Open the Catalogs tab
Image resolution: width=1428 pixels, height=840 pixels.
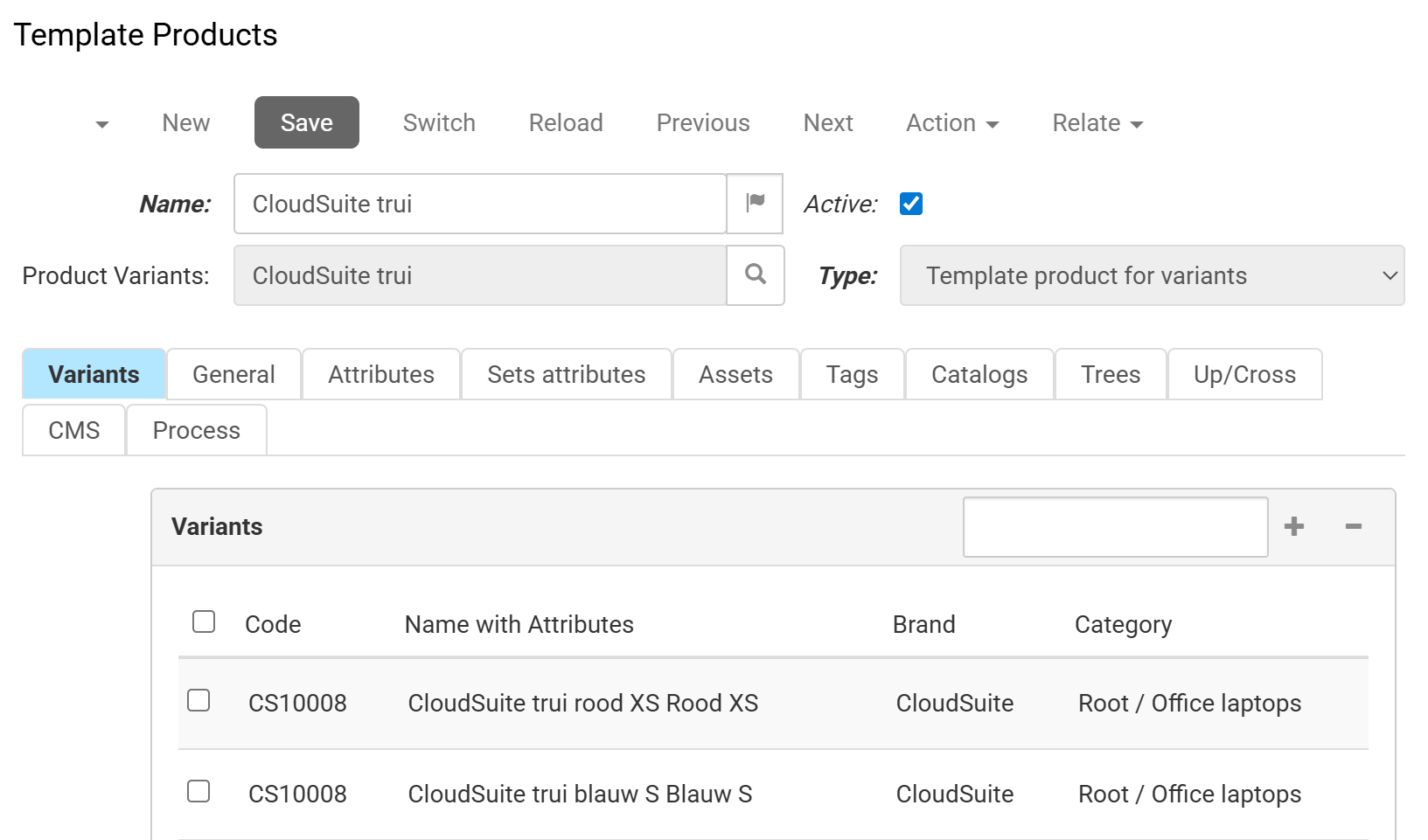(x=979, y=374)
